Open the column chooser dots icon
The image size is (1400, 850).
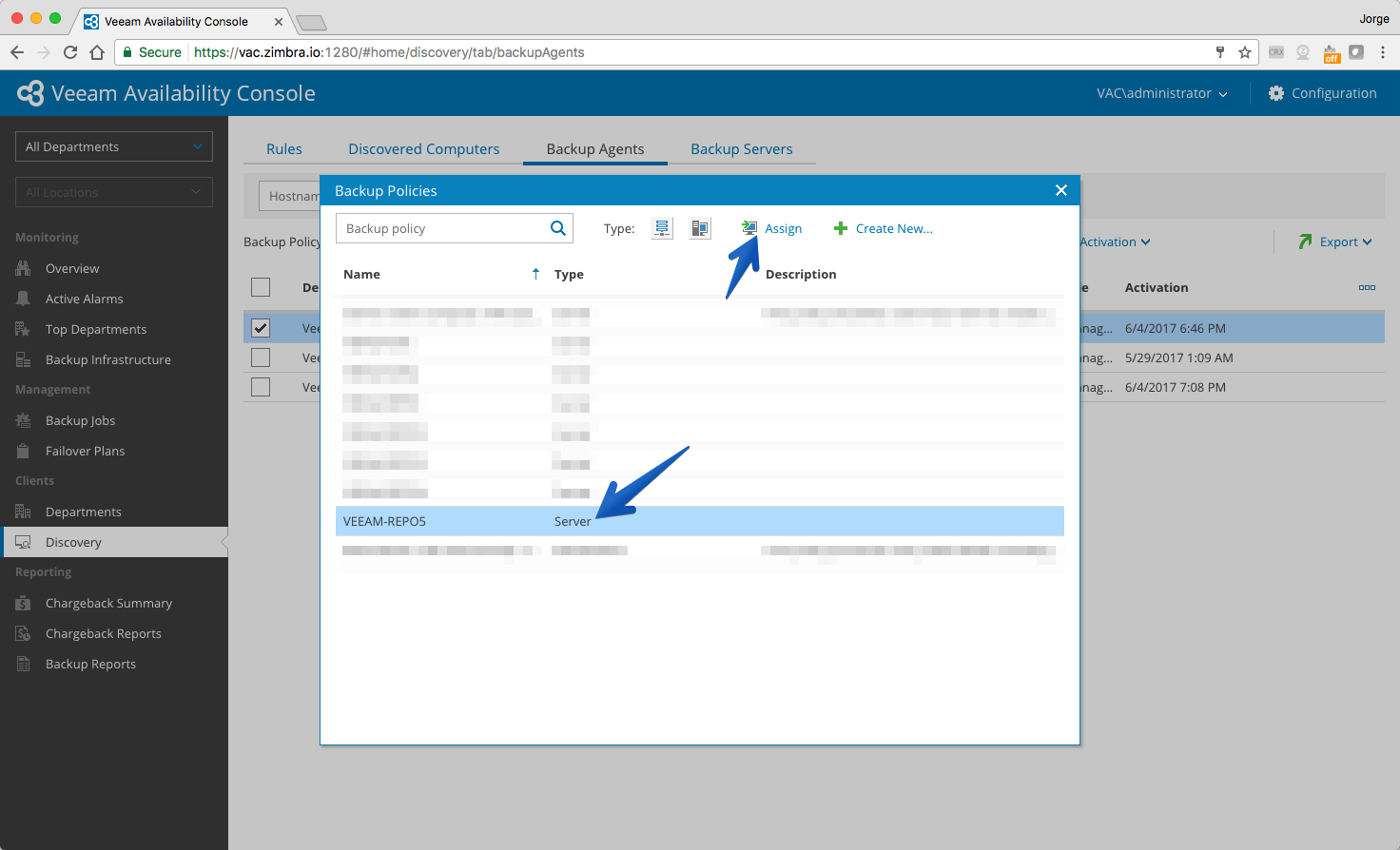1367,287
